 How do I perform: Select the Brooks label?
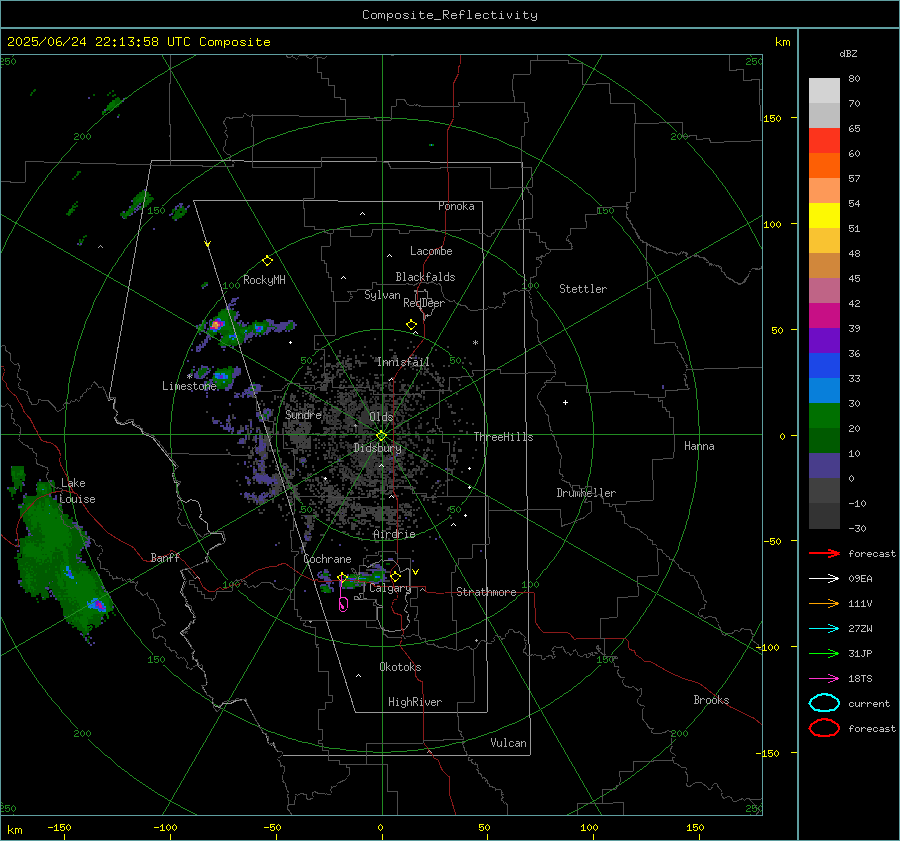711,700
